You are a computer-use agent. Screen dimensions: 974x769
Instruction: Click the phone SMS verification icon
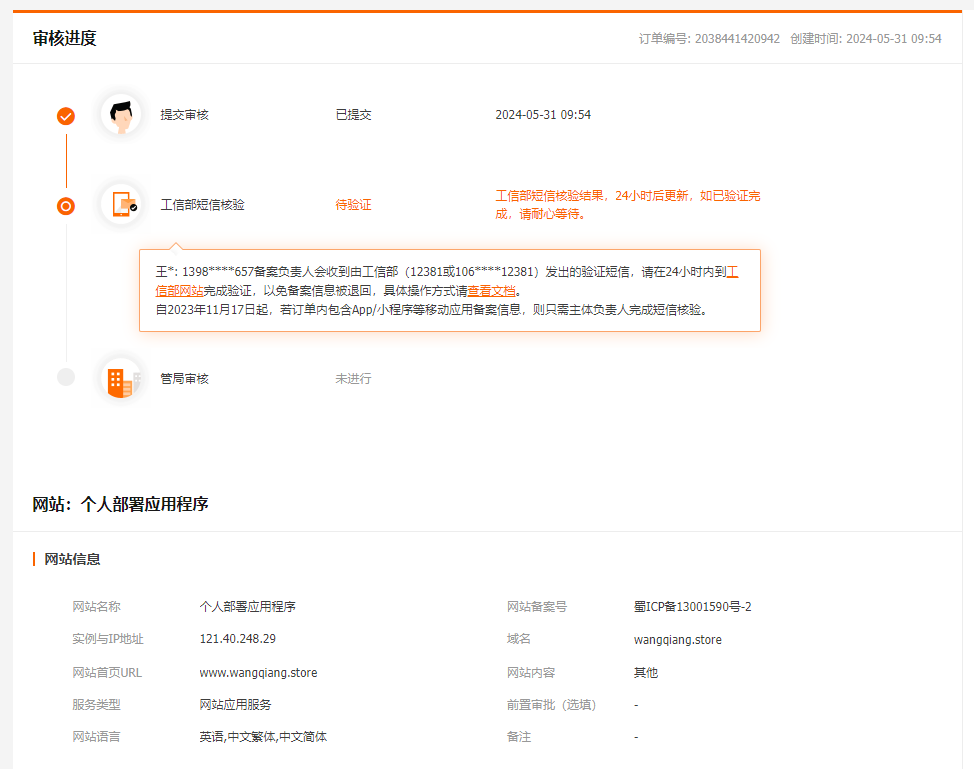coord(121,204)
